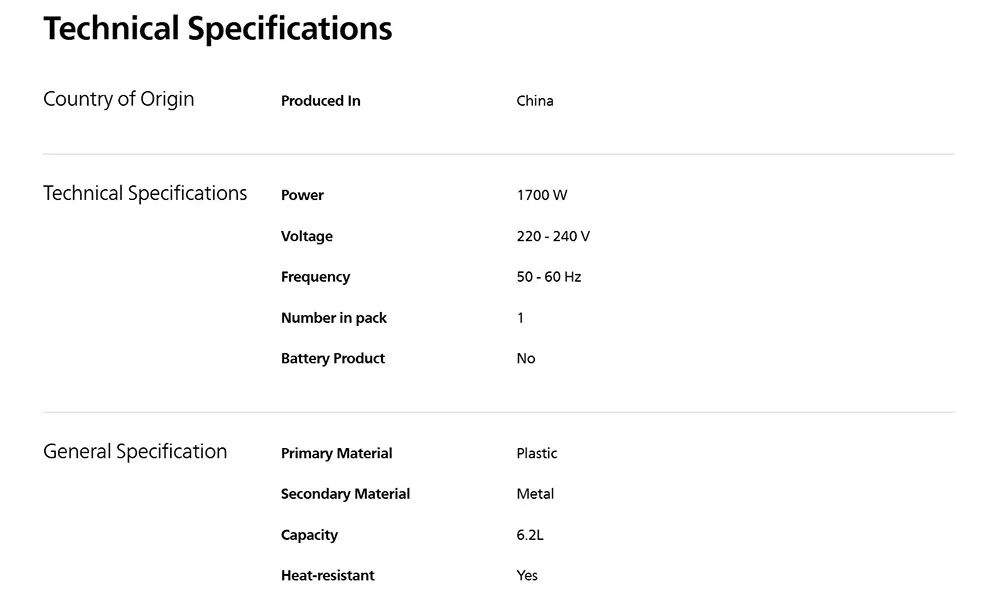Screen dimensions: 995x593
Task: Click the large bold Technical Specifications page heading
Action: pyautogui.click(x=218, y=28)
